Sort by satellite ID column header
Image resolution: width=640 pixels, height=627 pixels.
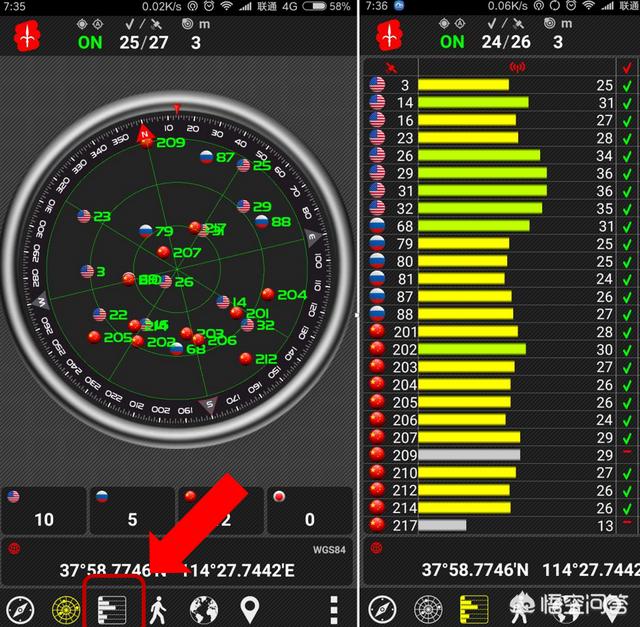(391, 67)
